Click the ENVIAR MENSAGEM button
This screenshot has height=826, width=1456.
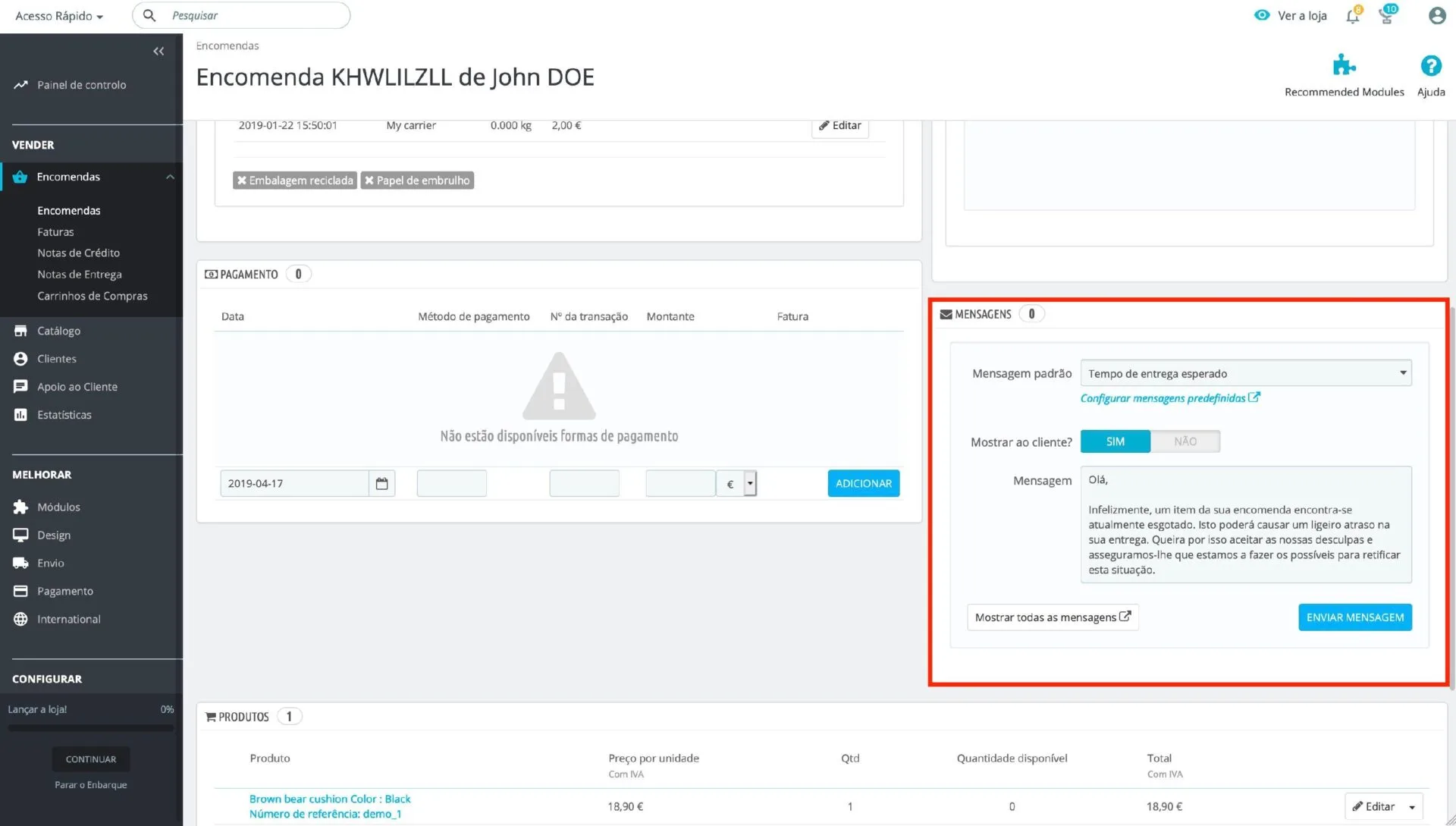tap(1354, 617)
